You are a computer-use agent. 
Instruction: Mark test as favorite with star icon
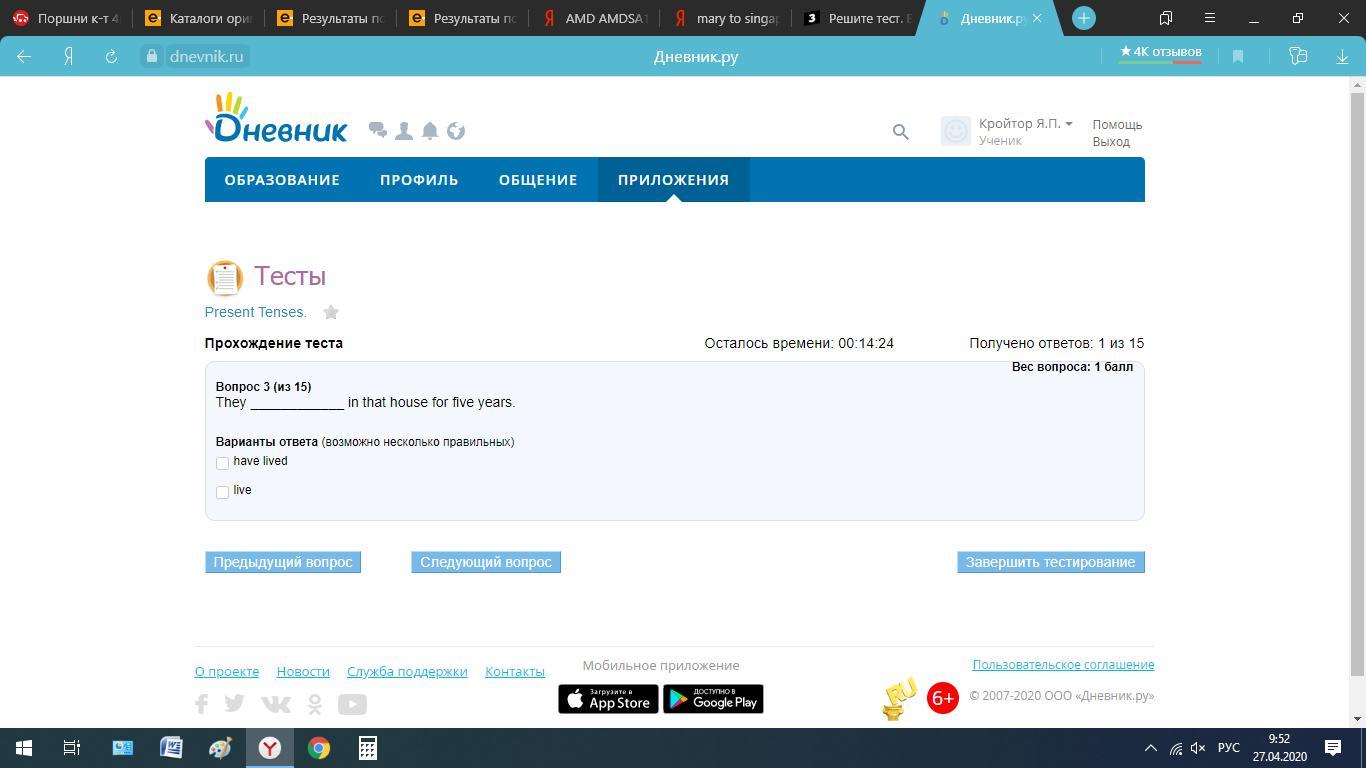pyautogui.click(x=331, y=313)
